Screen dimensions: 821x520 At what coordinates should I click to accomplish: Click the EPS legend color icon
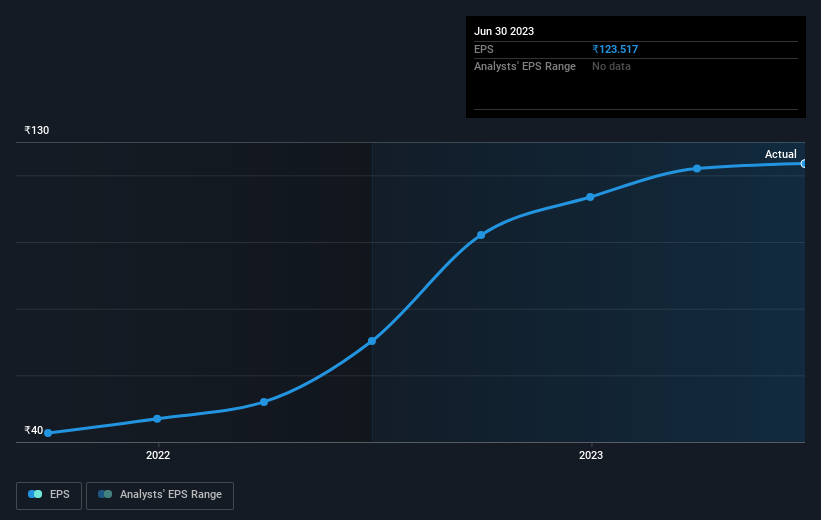point(35,494)
